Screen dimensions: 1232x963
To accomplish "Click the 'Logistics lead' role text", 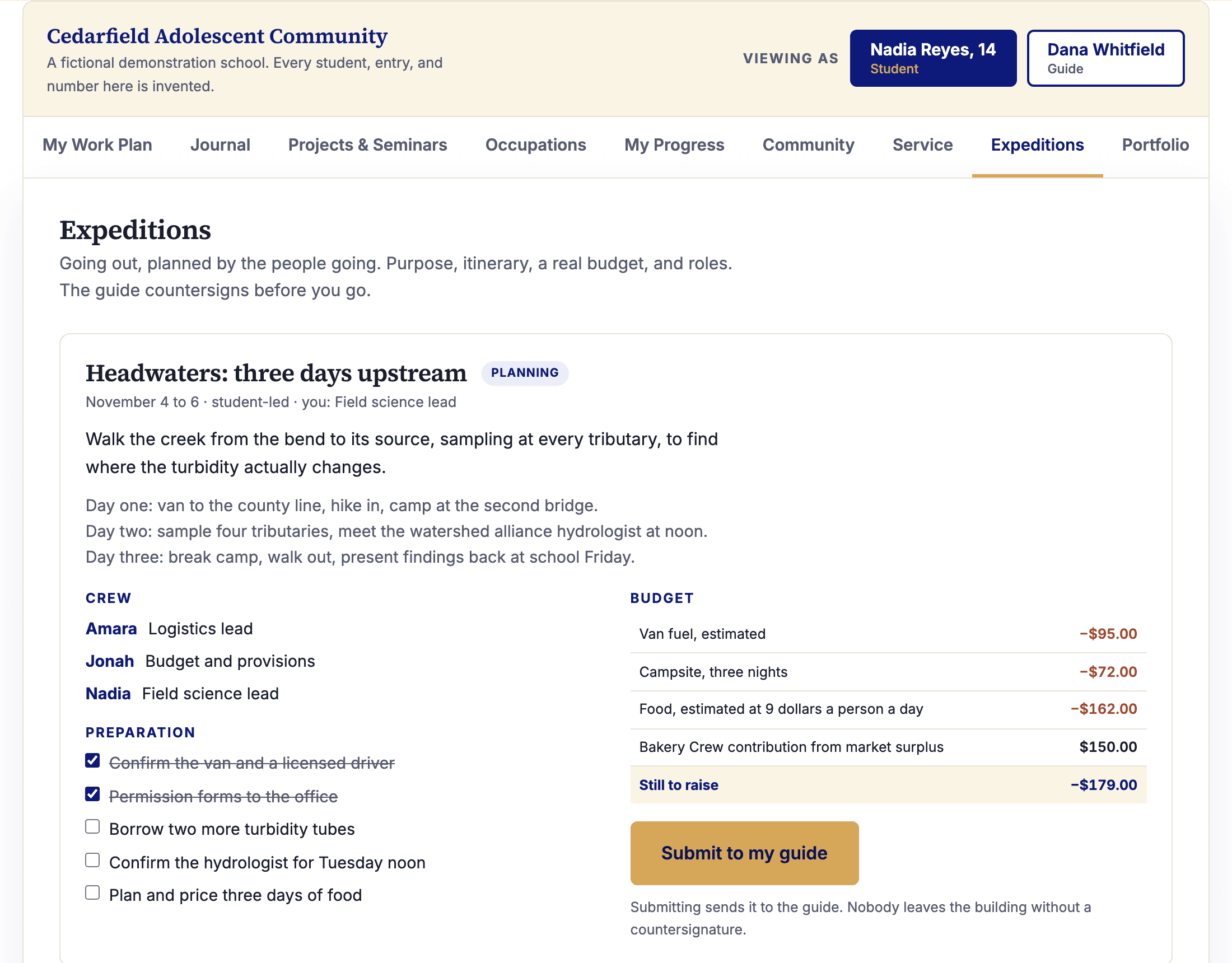I will 200,628.
